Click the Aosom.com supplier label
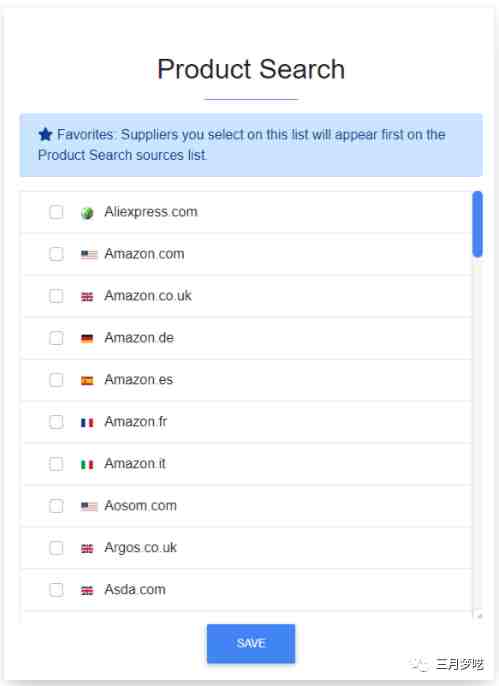 140,506
